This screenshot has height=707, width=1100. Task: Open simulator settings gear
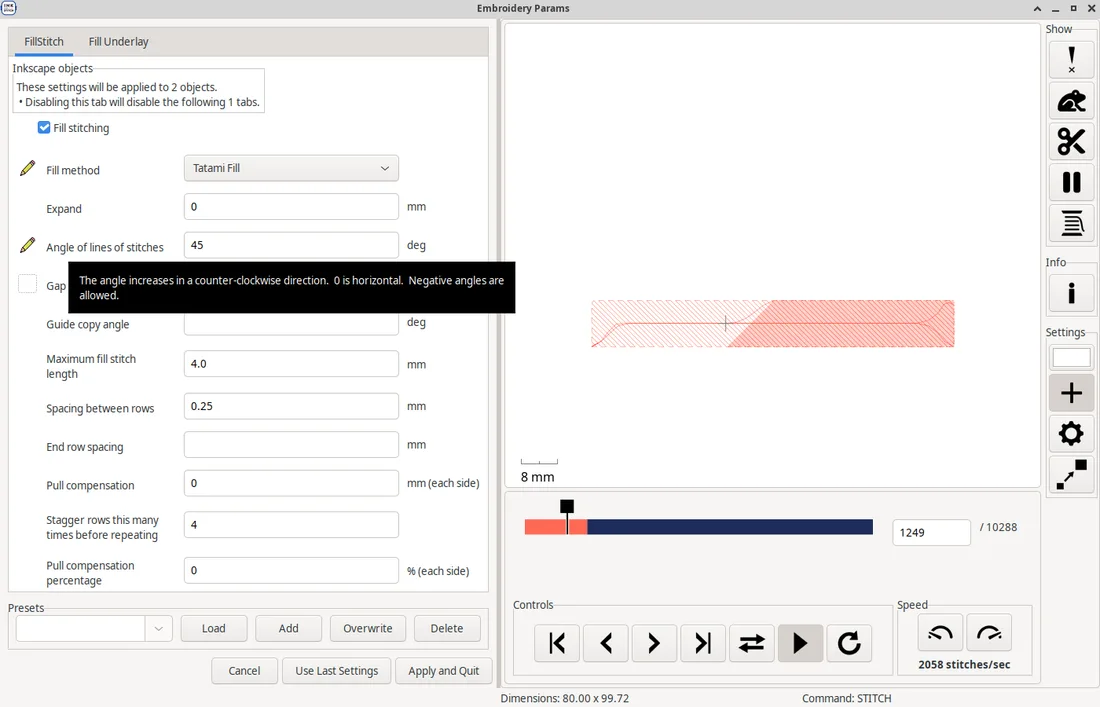(x=1071, y=433)
